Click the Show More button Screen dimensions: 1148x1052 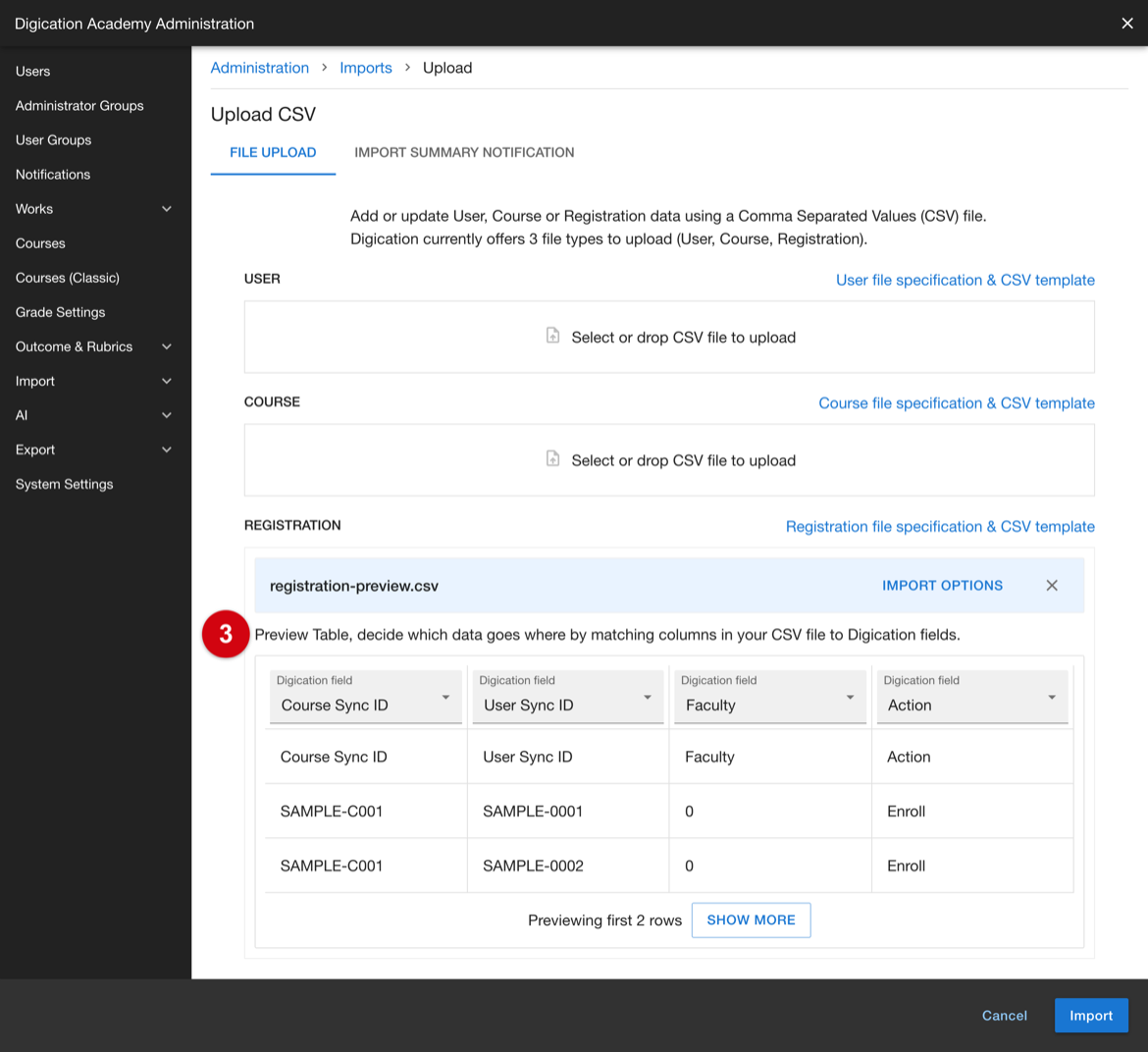click(x=752, y=920)
